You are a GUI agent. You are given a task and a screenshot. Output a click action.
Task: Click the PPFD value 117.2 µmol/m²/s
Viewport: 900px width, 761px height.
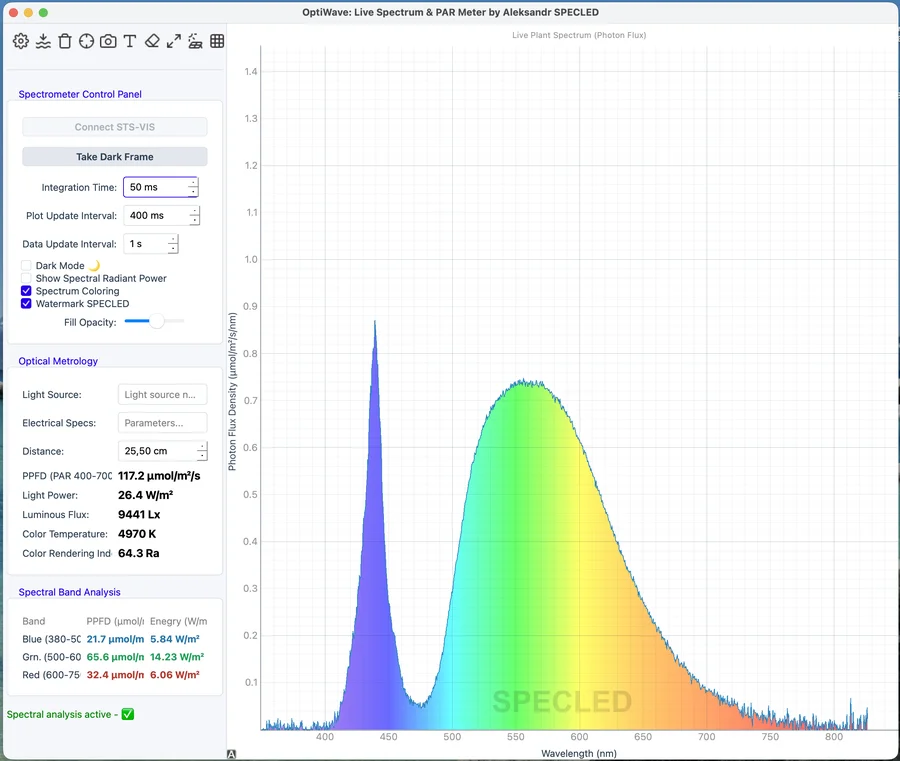click(x=159, y=476)
